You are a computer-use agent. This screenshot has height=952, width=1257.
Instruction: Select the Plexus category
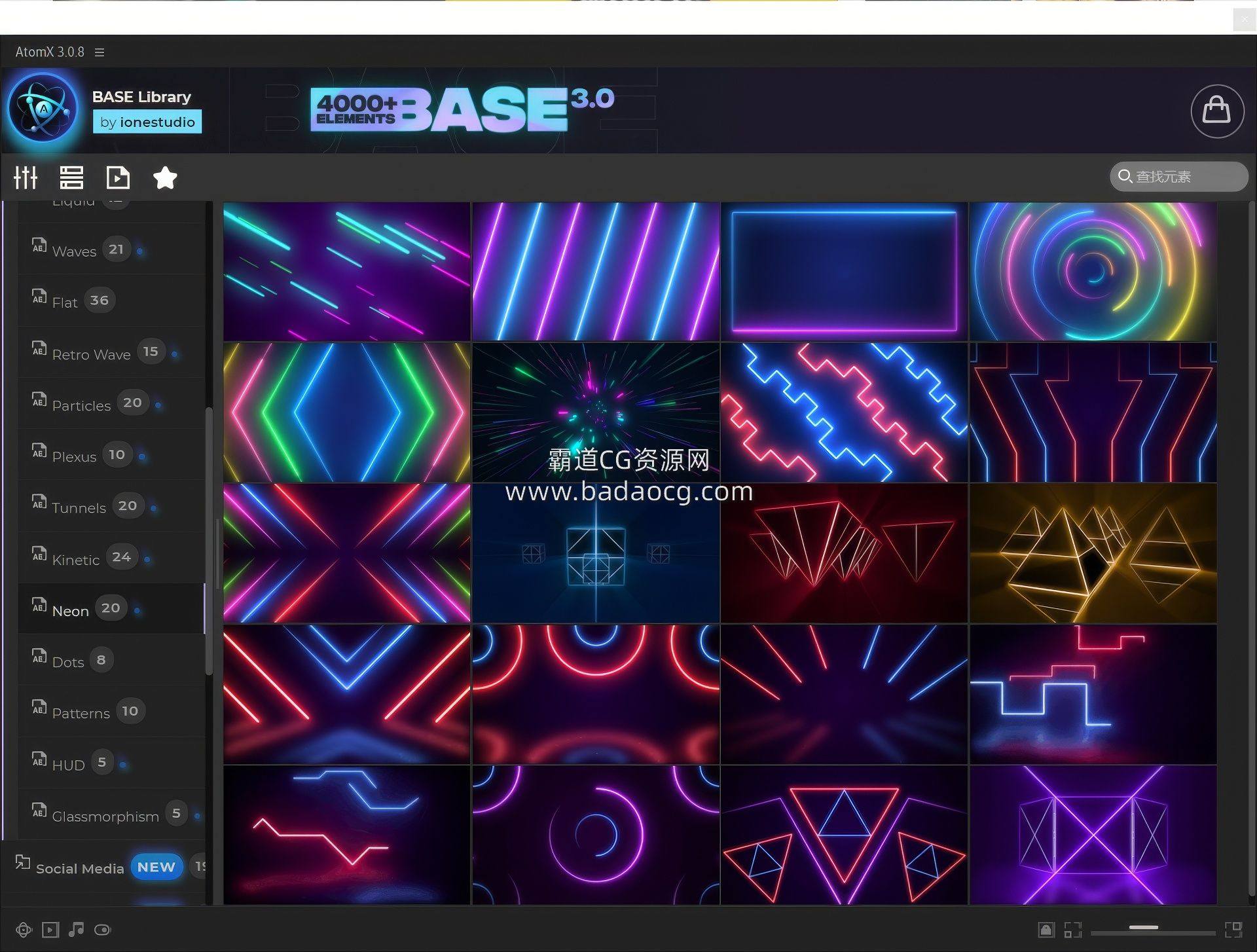point(111,455)
